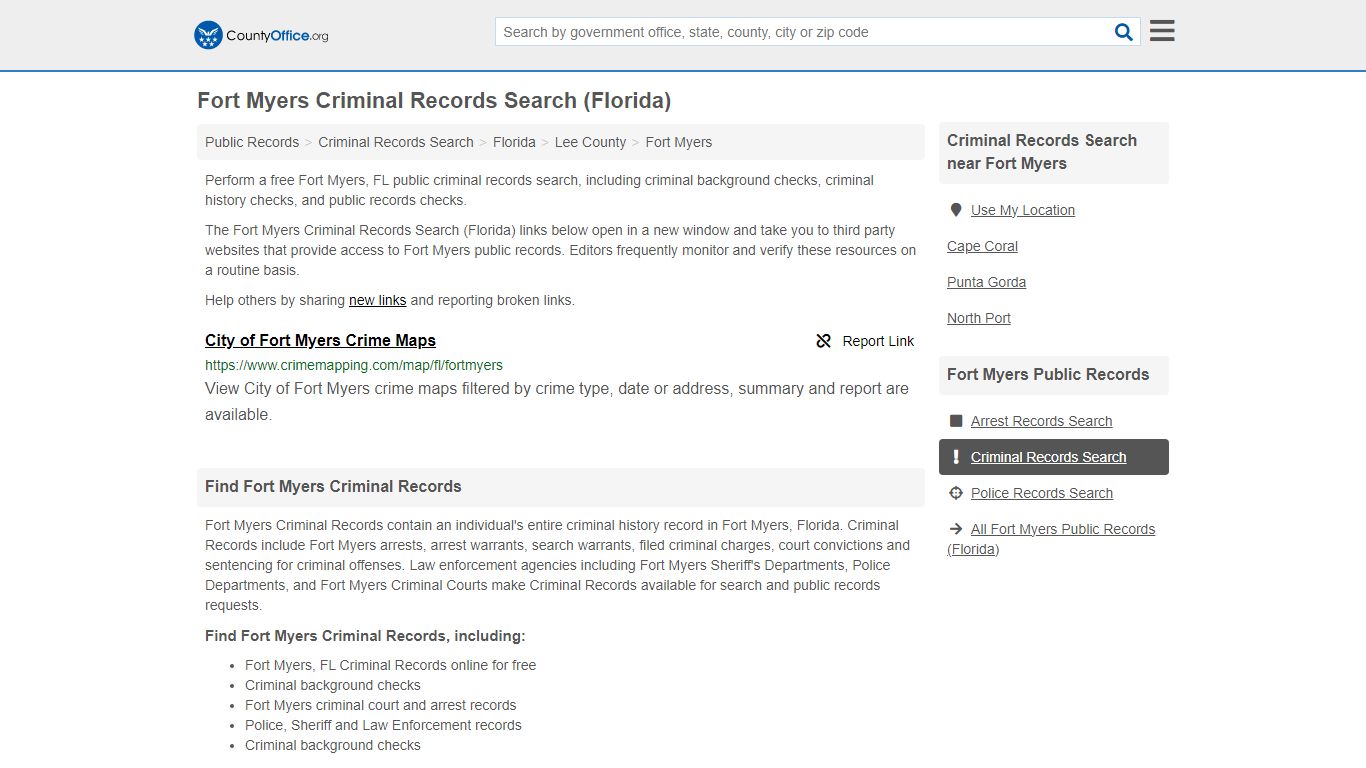Click the location pin icon
1366x768 pixels.
[x=956, y=210]
